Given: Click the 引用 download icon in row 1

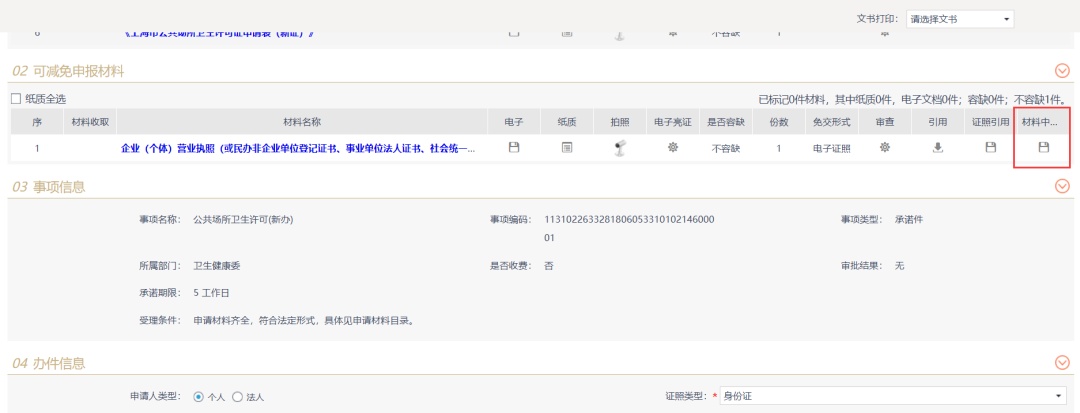Looking at the screenshot, I should coord(937,148).
